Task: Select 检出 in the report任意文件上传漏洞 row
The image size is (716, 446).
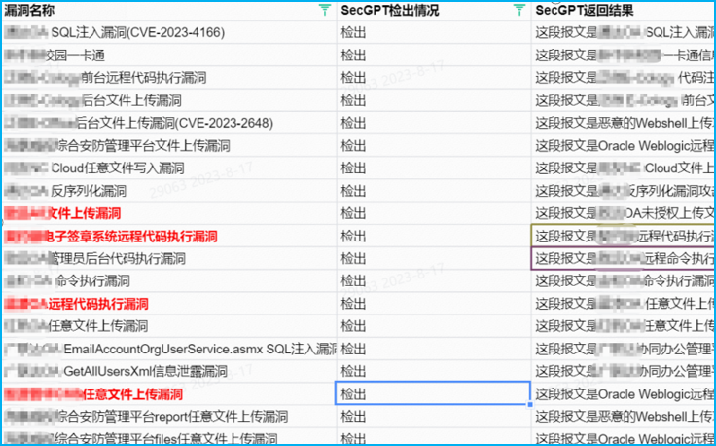Action: 434,416
